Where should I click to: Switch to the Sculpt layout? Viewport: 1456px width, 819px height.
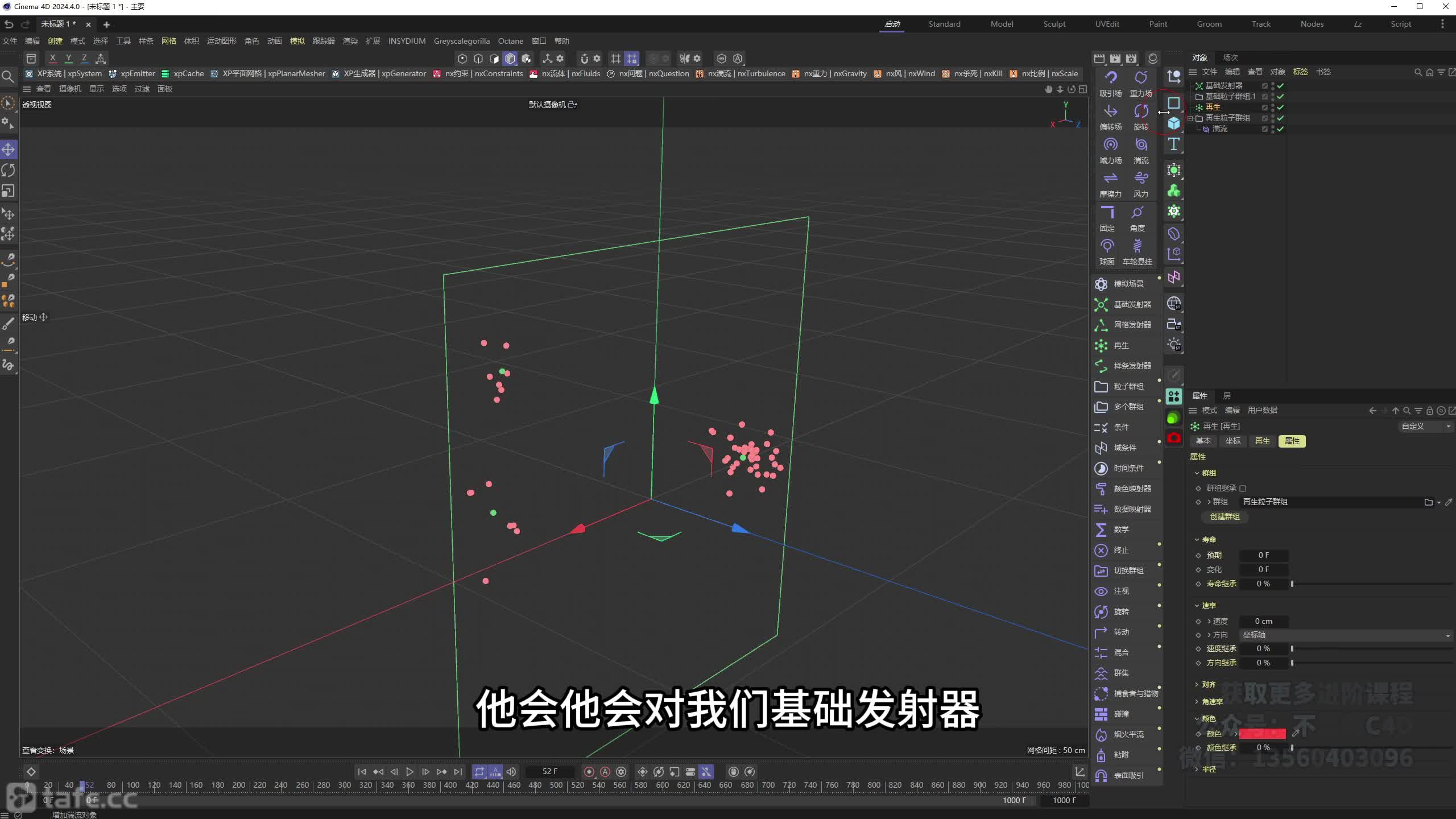click(x=1054, y=24)
